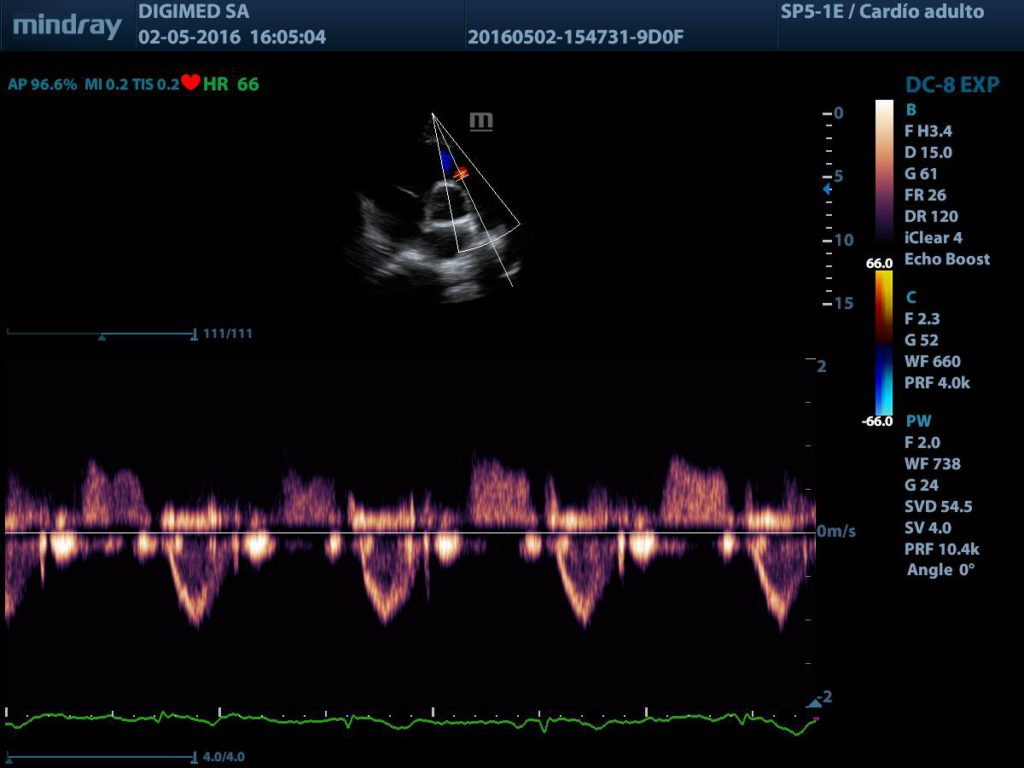Click the Angle 0° parameter

[x=940, y=569]
